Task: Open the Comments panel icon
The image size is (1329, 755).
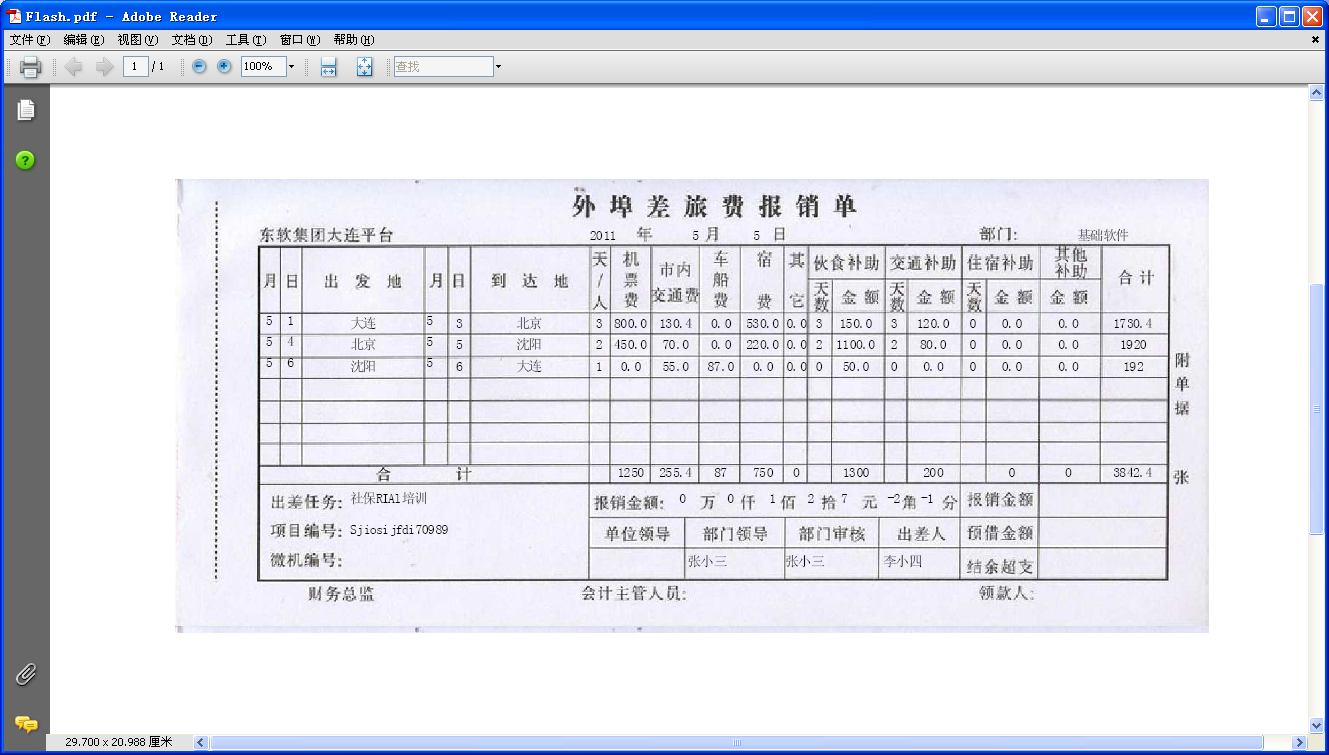Action: 26,723
